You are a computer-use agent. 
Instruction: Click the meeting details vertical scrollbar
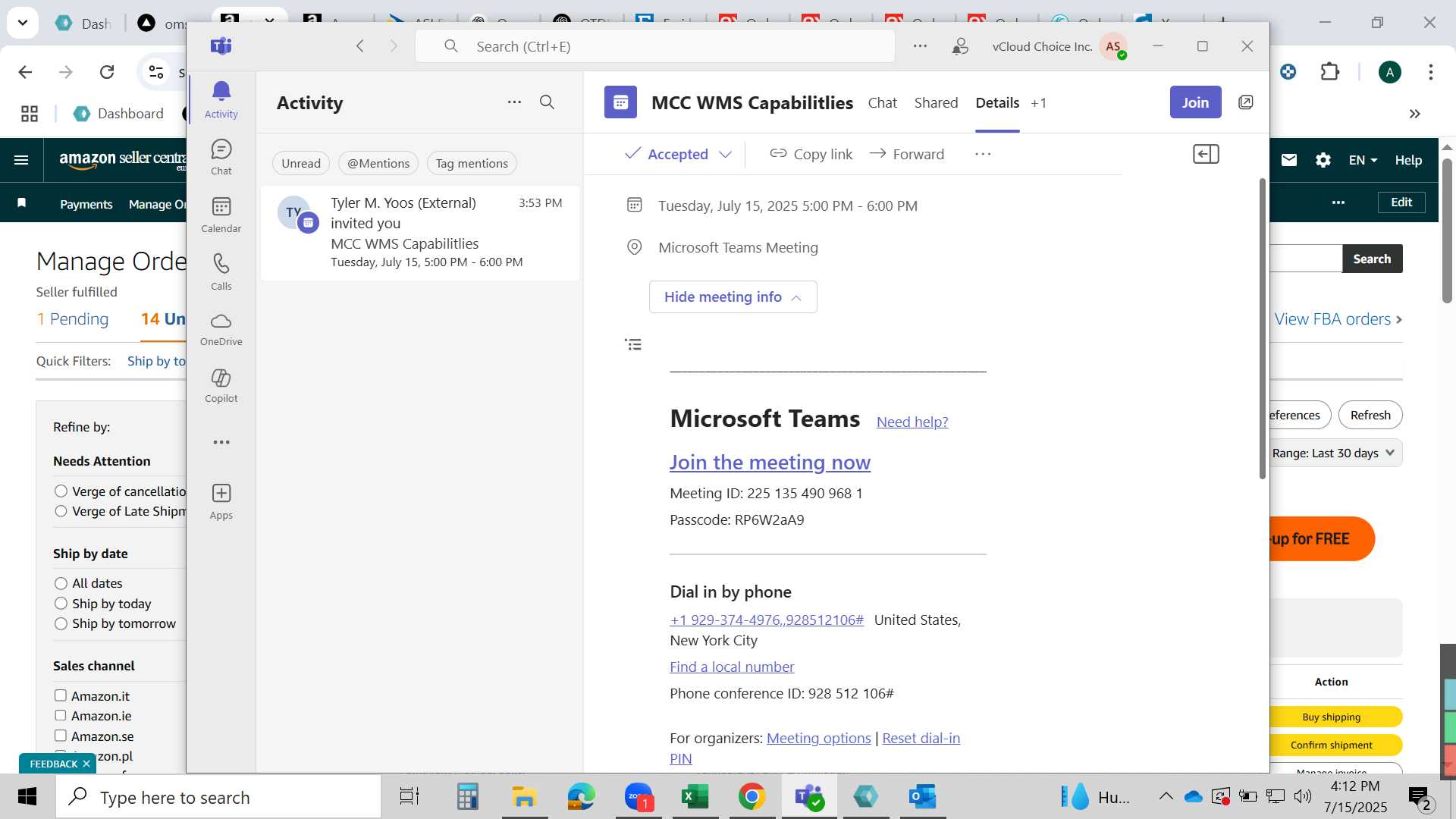(1263, 328)
